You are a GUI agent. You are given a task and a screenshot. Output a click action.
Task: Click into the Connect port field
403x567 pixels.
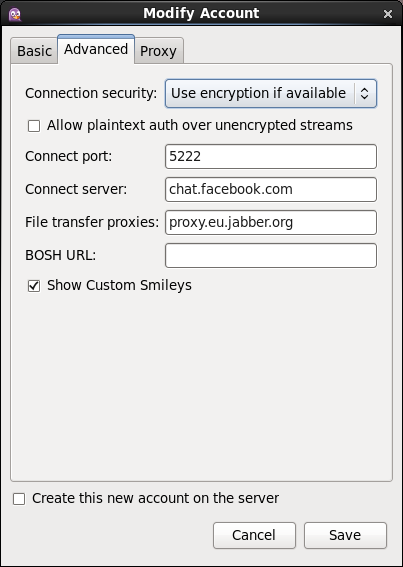pos(271,157)
